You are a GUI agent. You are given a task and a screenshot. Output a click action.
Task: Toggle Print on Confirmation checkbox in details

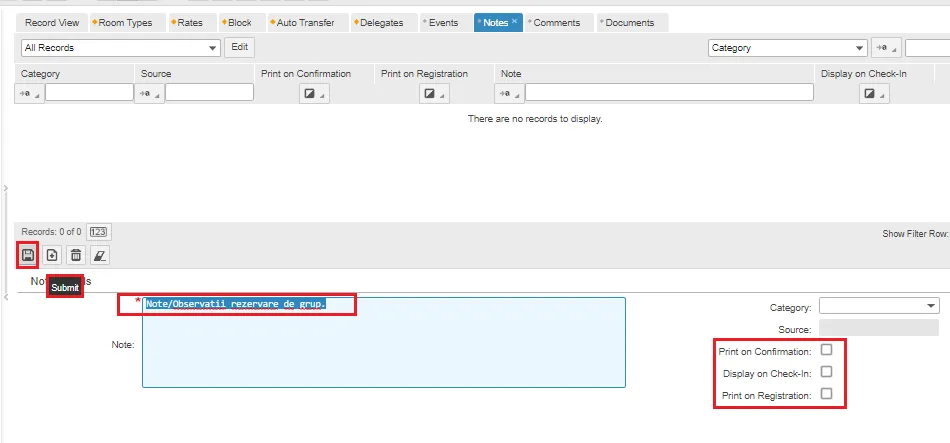pyautogui.click(x=826, y=350)
